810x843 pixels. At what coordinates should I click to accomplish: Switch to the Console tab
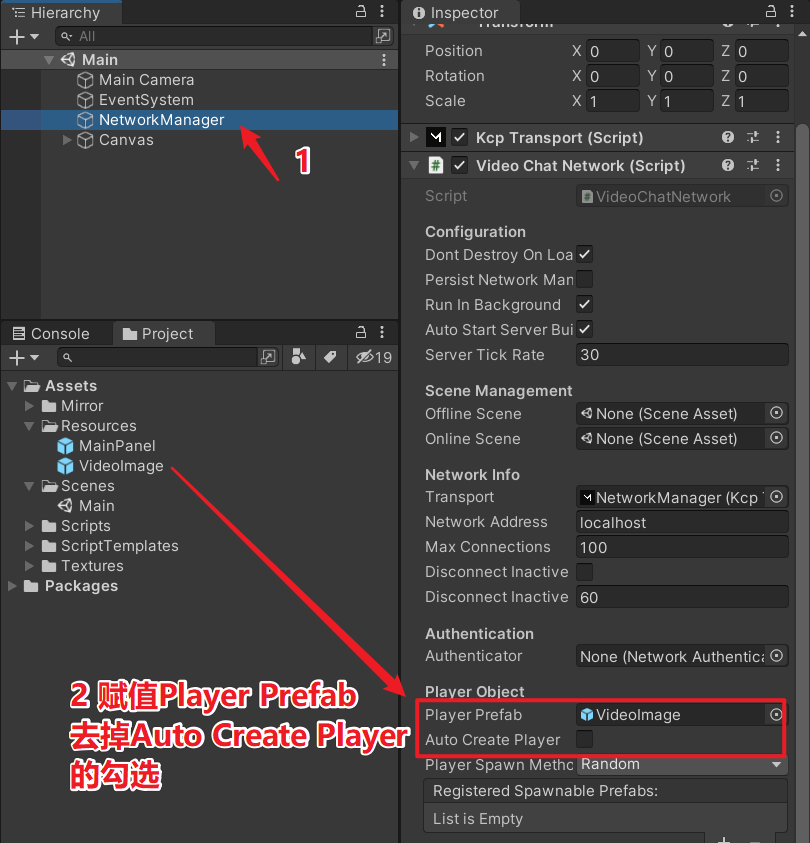point(51,334)
